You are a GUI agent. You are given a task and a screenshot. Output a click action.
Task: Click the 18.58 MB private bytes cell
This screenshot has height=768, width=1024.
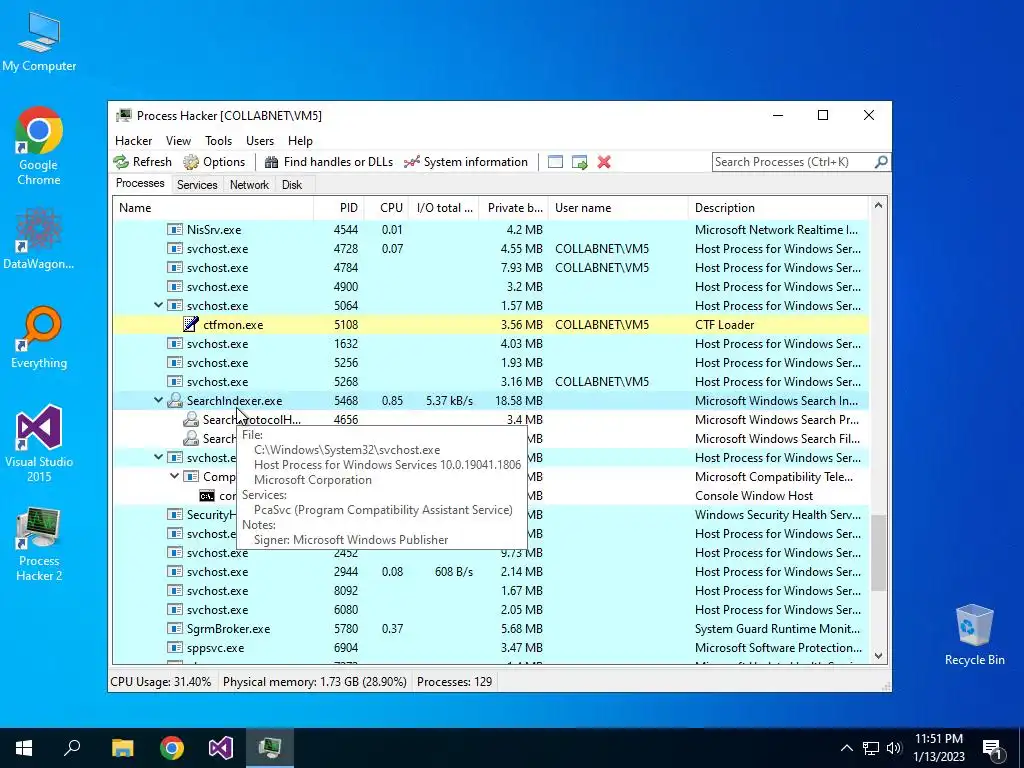pos(519,400)
